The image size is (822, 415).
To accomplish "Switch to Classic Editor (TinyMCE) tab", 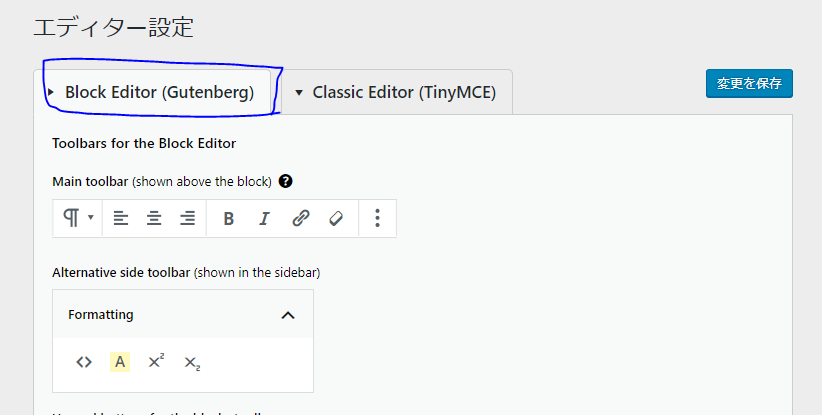I will click(x=397, y=92).
